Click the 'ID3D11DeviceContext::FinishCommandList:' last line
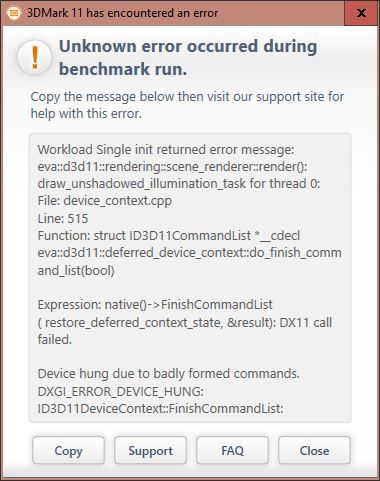Image resolution: width=380 pixels, height=481 pixels. tap(160, 408)
